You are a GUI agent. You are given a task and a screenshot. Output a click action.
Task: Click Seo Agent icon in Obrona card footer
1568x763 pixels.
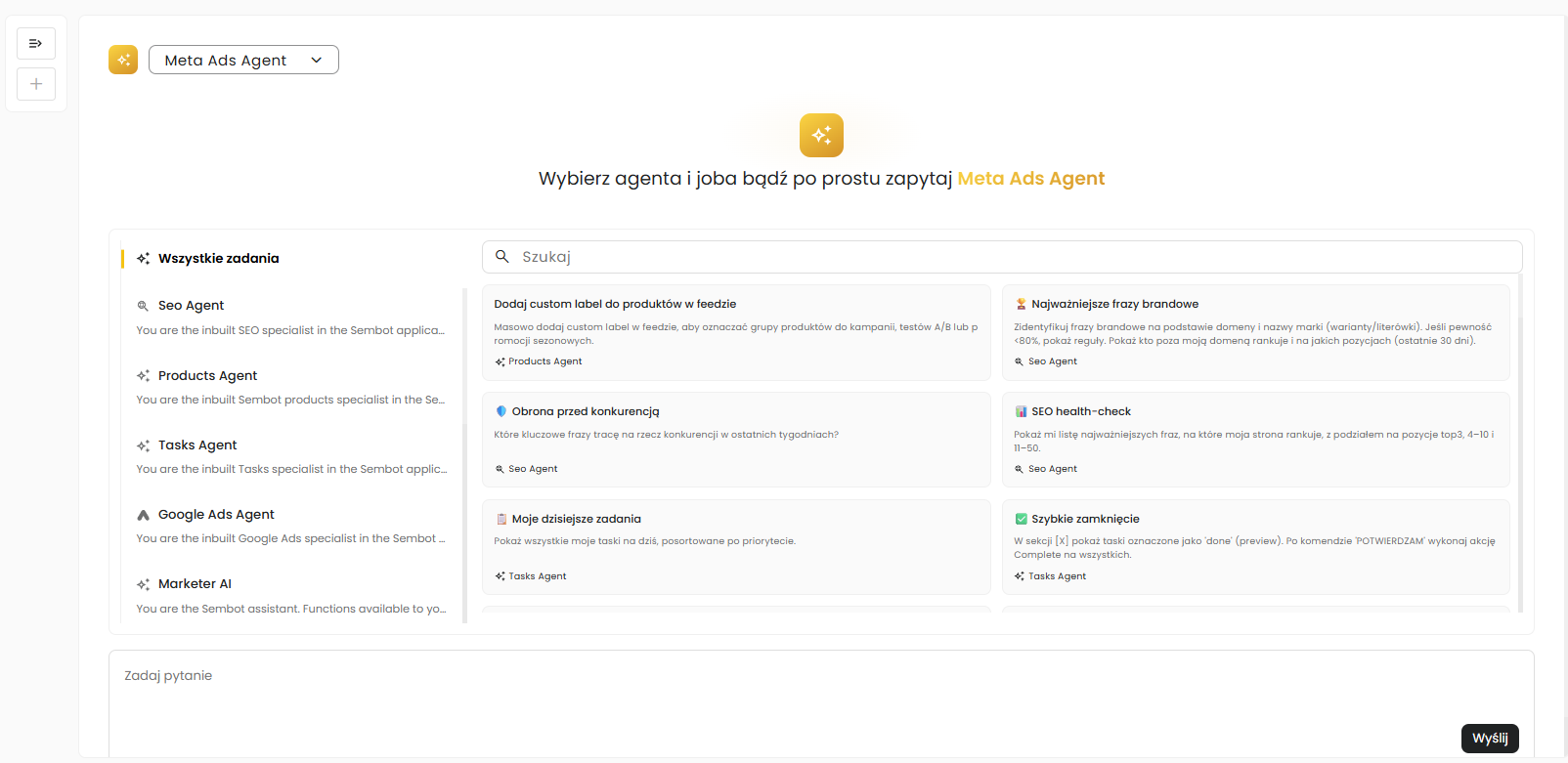click(x=500, y=469)
